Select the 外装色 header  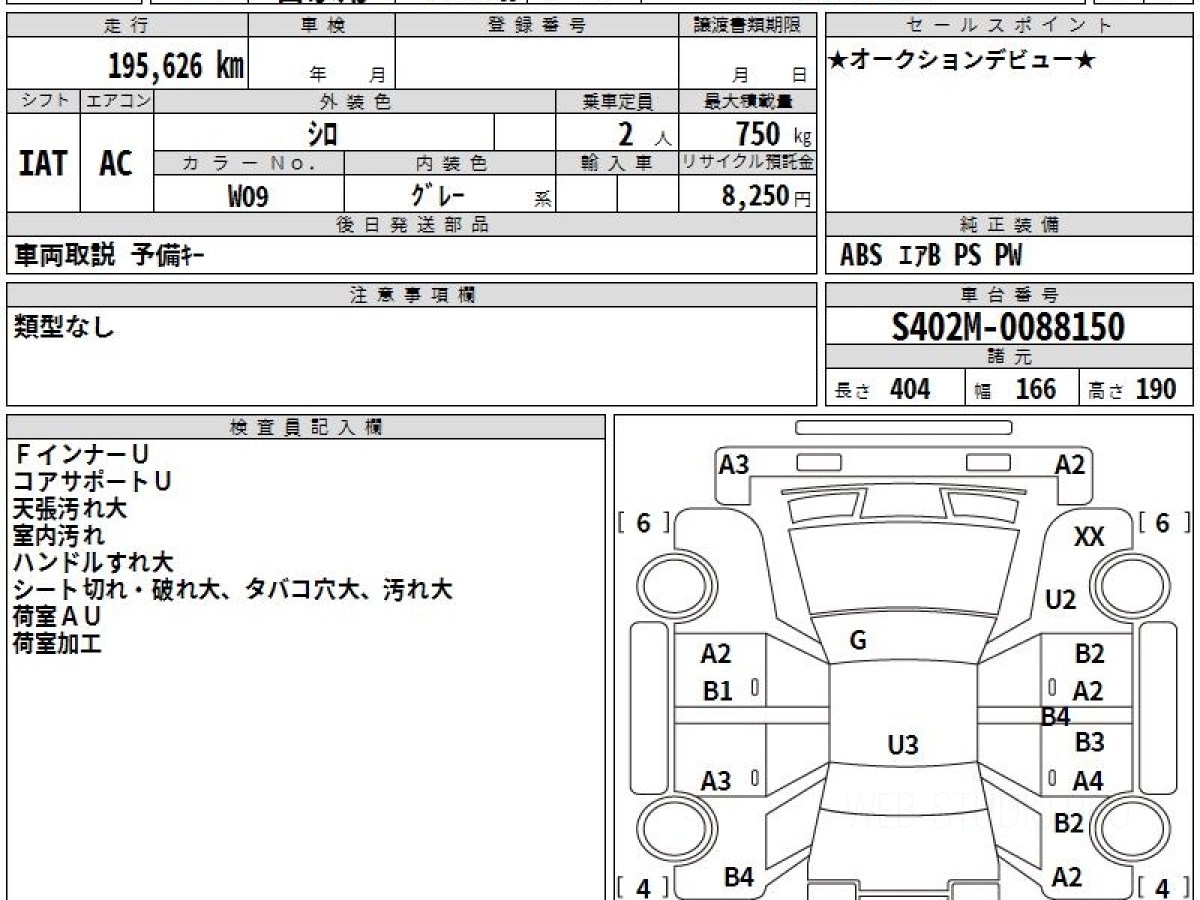(x=355, y=101)
